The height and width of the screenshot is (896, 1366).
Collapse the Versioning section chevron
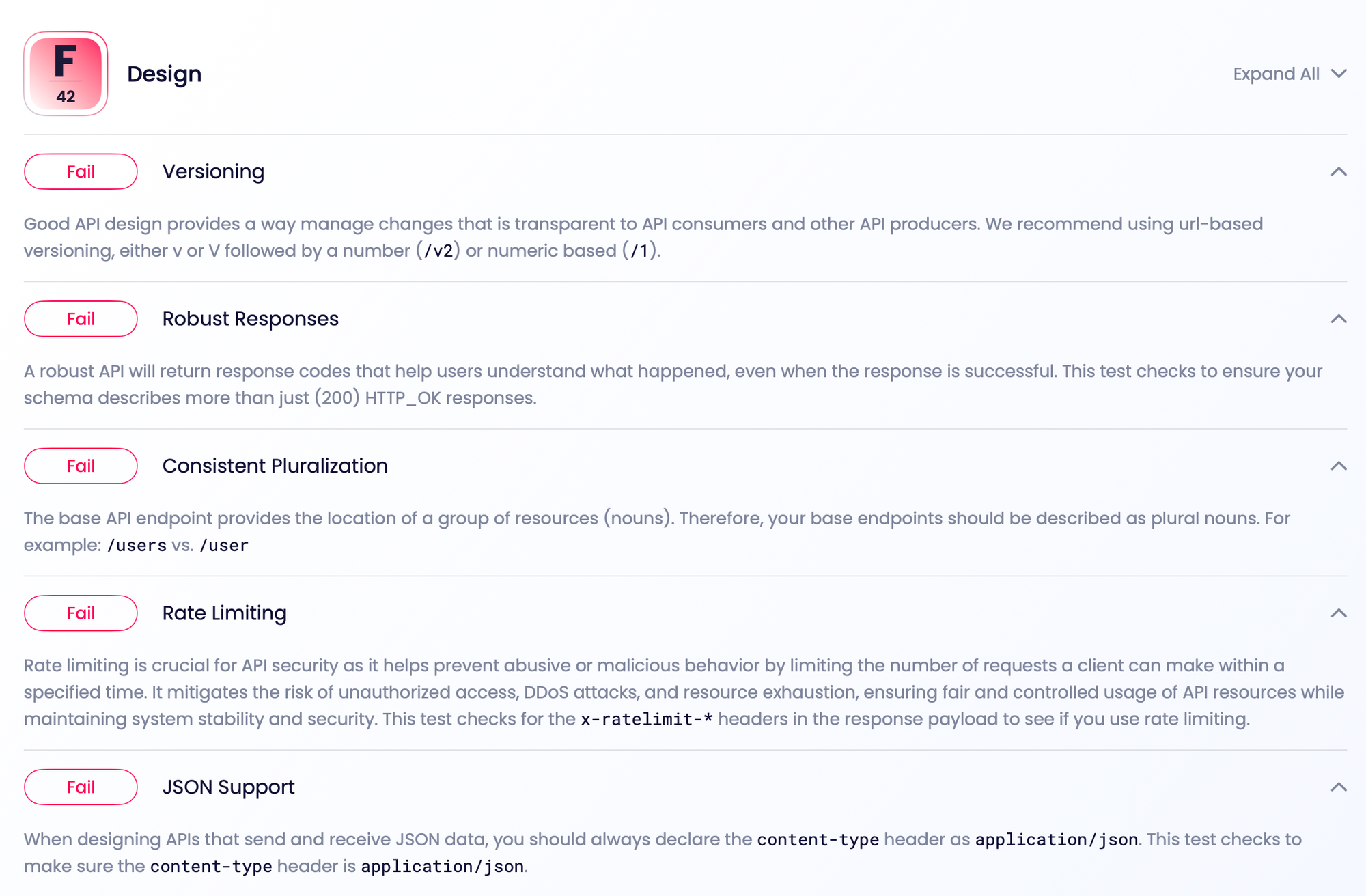click(x=1339, y=171)
